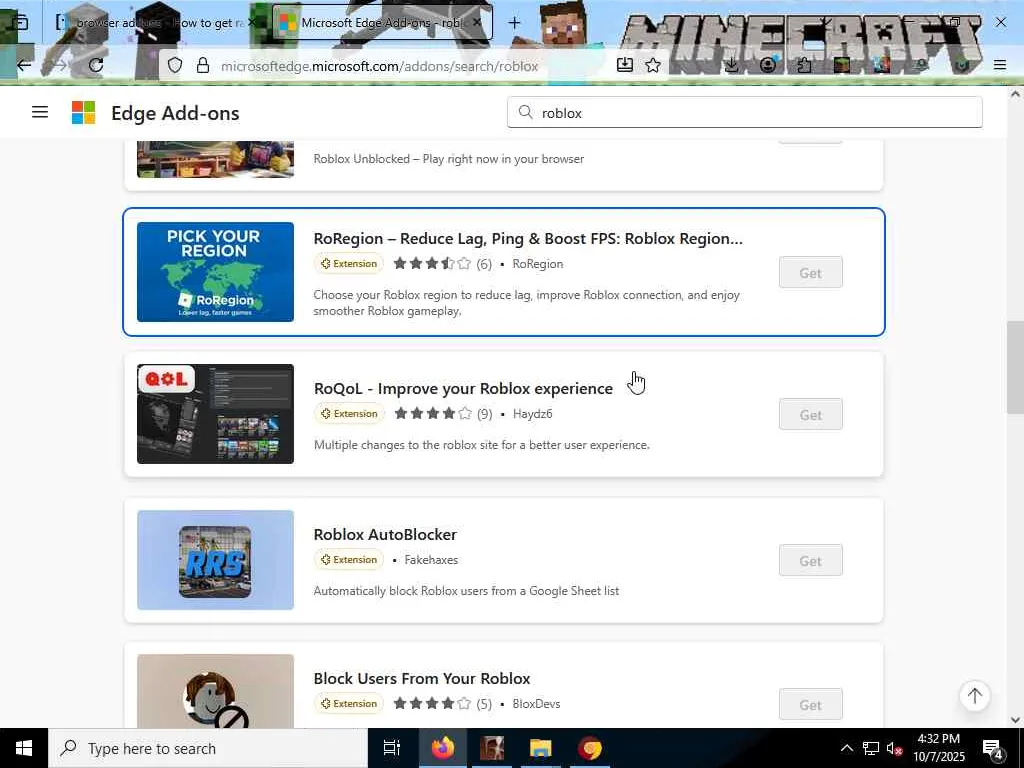The height and width of the screenshot is (768, 1024).
Task: Click 'Roblox Unblocked – Play right now' description
Action: [x=449, y=159]
